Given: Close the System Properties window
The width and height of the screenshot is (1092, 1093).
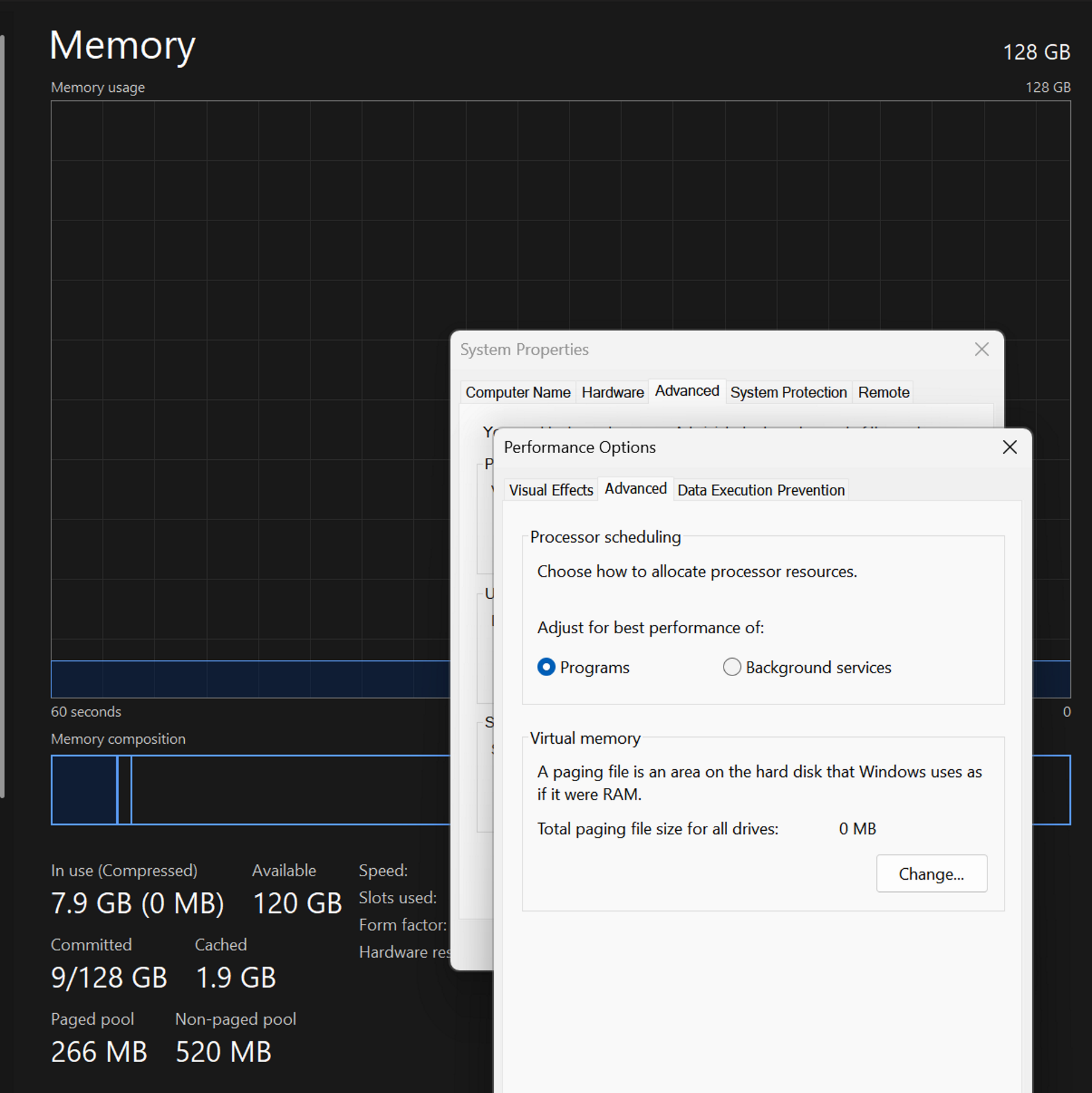Looking at the screenshot, I should point(982,349).
